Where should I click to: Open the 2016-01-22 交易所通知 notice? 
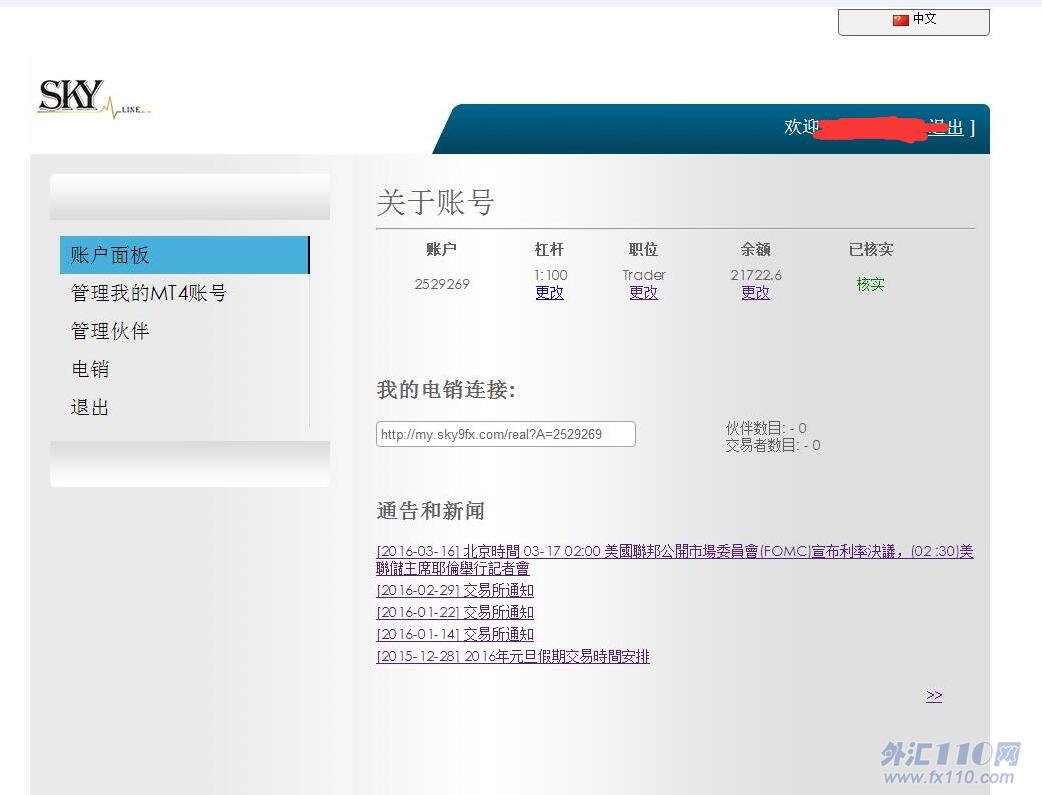coord(455,612)
